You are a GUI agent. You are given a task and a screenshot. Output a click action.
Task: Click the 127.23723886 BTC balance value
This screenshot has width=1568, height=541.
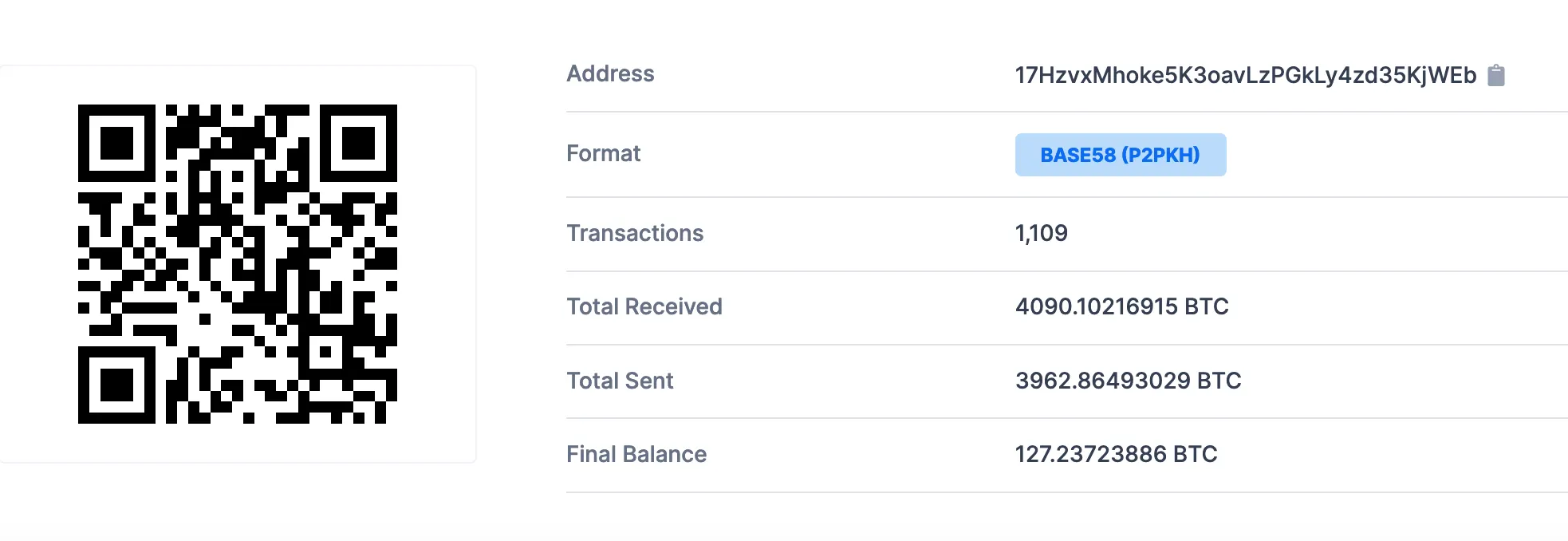[x=1117, y=454]
